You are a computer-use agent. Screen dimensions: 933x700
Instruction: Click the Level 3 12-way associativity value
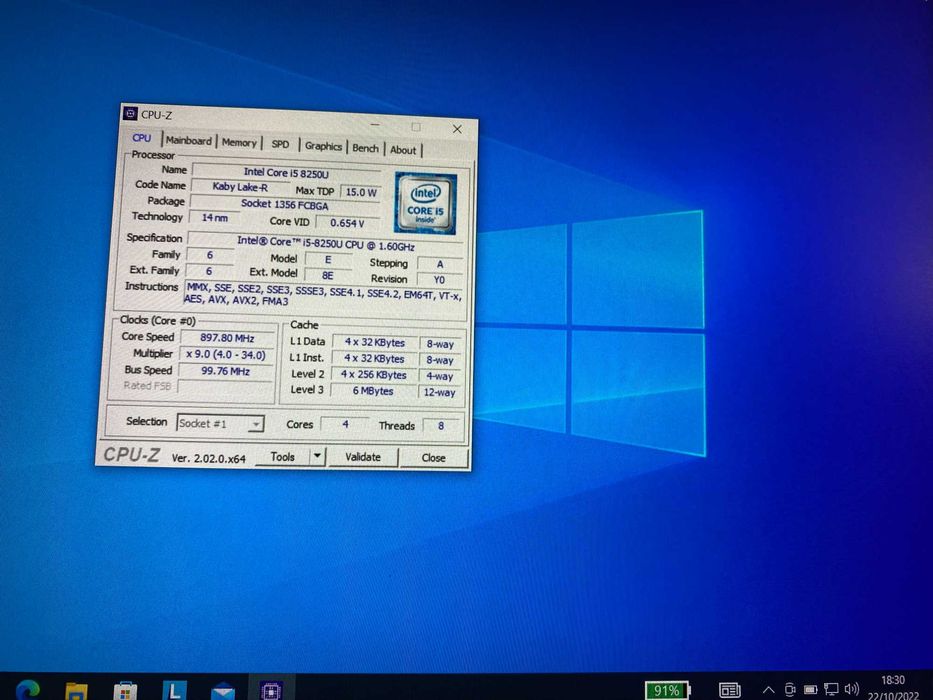pyautogui.click(x=440, y=392)
